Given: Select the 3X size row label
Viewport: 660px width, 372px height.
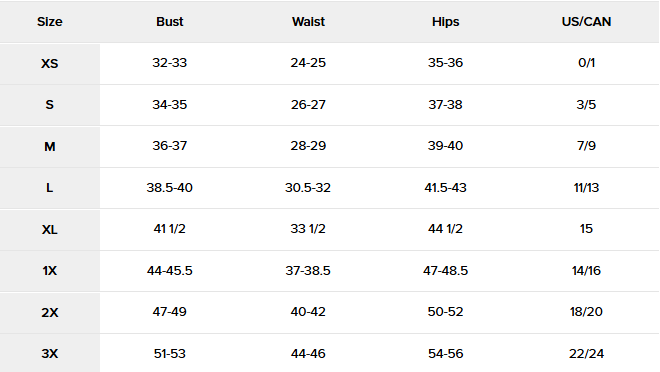Looking at the screenshot, I should click(x=50, y=353).
